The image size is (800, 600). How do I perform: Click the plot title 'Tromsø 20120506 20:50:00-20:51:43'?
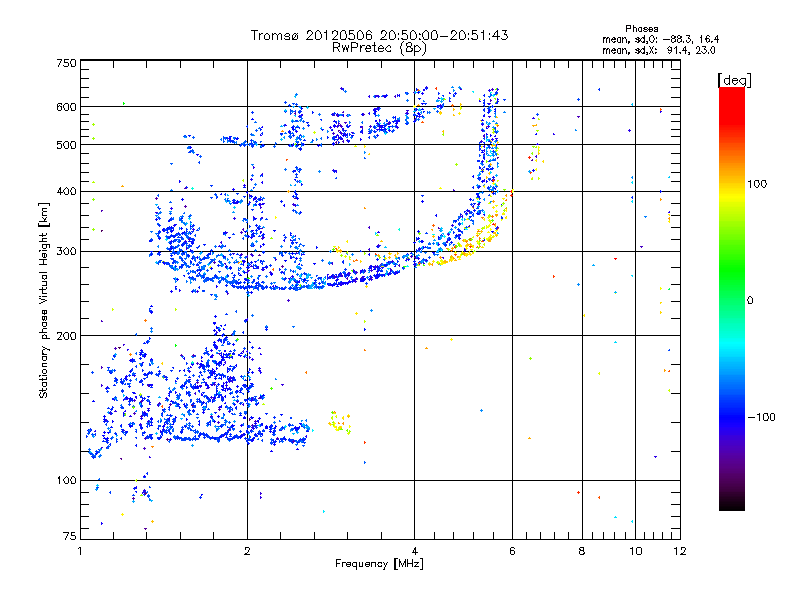coord(379,35)
